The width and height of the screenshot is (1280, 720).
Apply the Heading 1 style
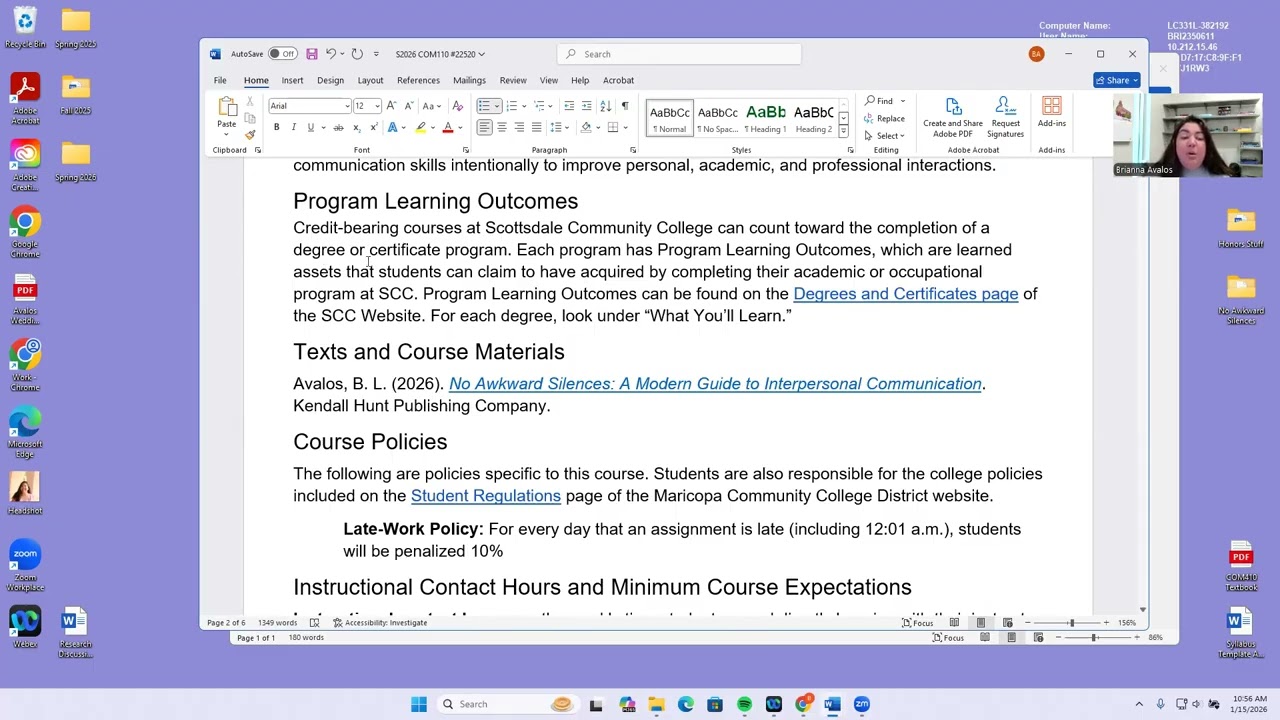[x=766, y=118]
